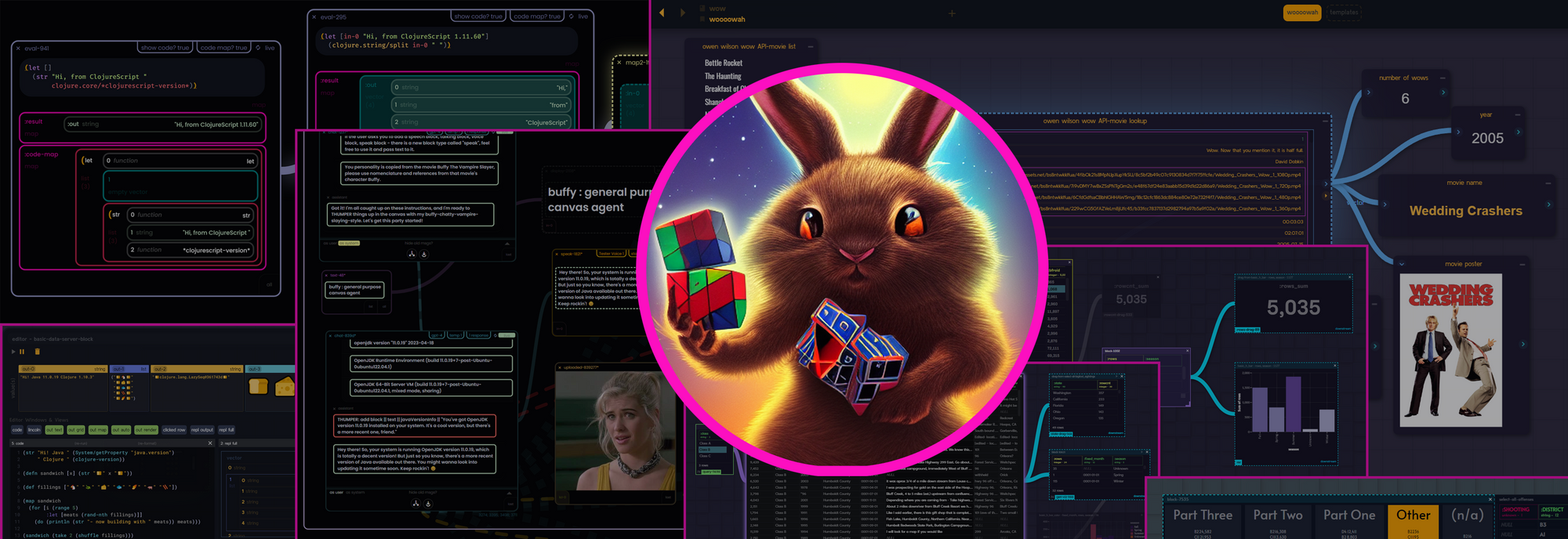Go back with the left arrow in top bar
The image size is (1568, 539).
[662, 13]
